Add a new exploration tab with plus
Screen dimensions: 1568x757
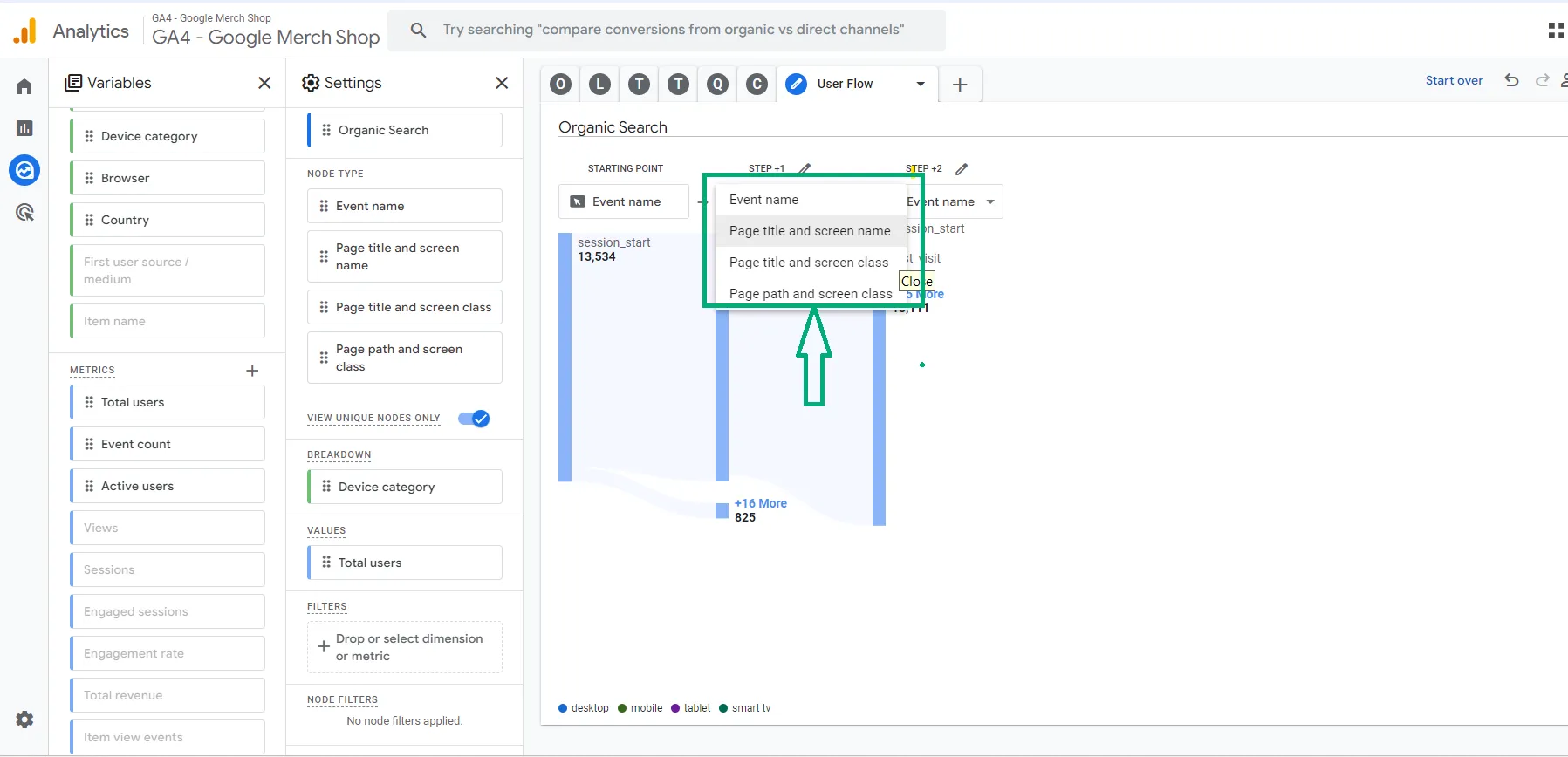point(960,85)
